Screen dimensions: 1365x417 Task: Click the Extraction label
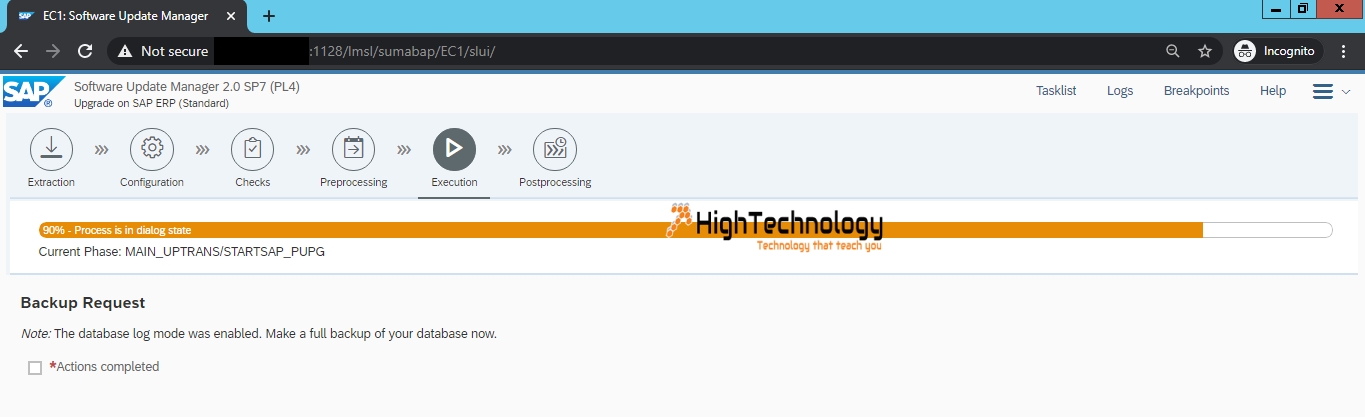point(51,182)
